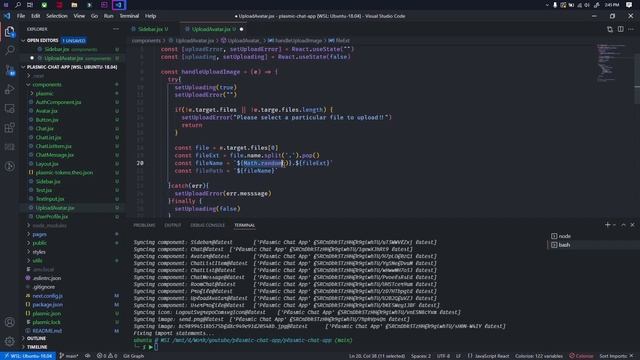
Task: Open the Go menu
Action: (x=94, y=16)
